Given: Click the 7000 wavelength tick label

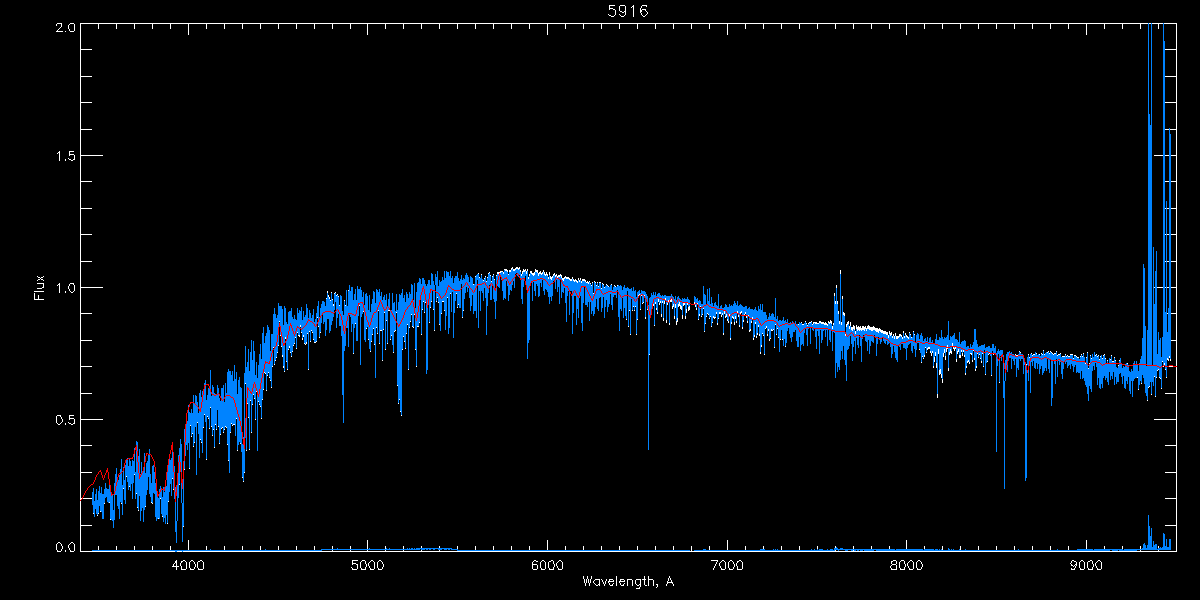Looking at the screenshot, I should (727, 564).
